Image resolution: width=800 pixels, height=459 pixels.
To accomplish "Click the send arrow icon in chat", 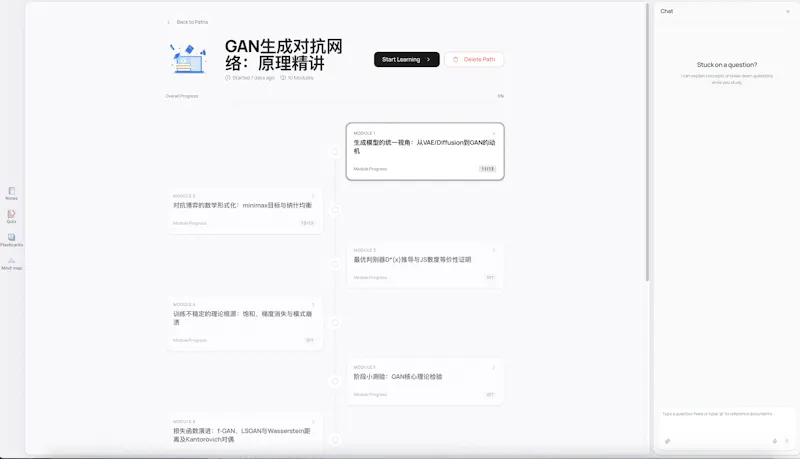I will (787, 441).
